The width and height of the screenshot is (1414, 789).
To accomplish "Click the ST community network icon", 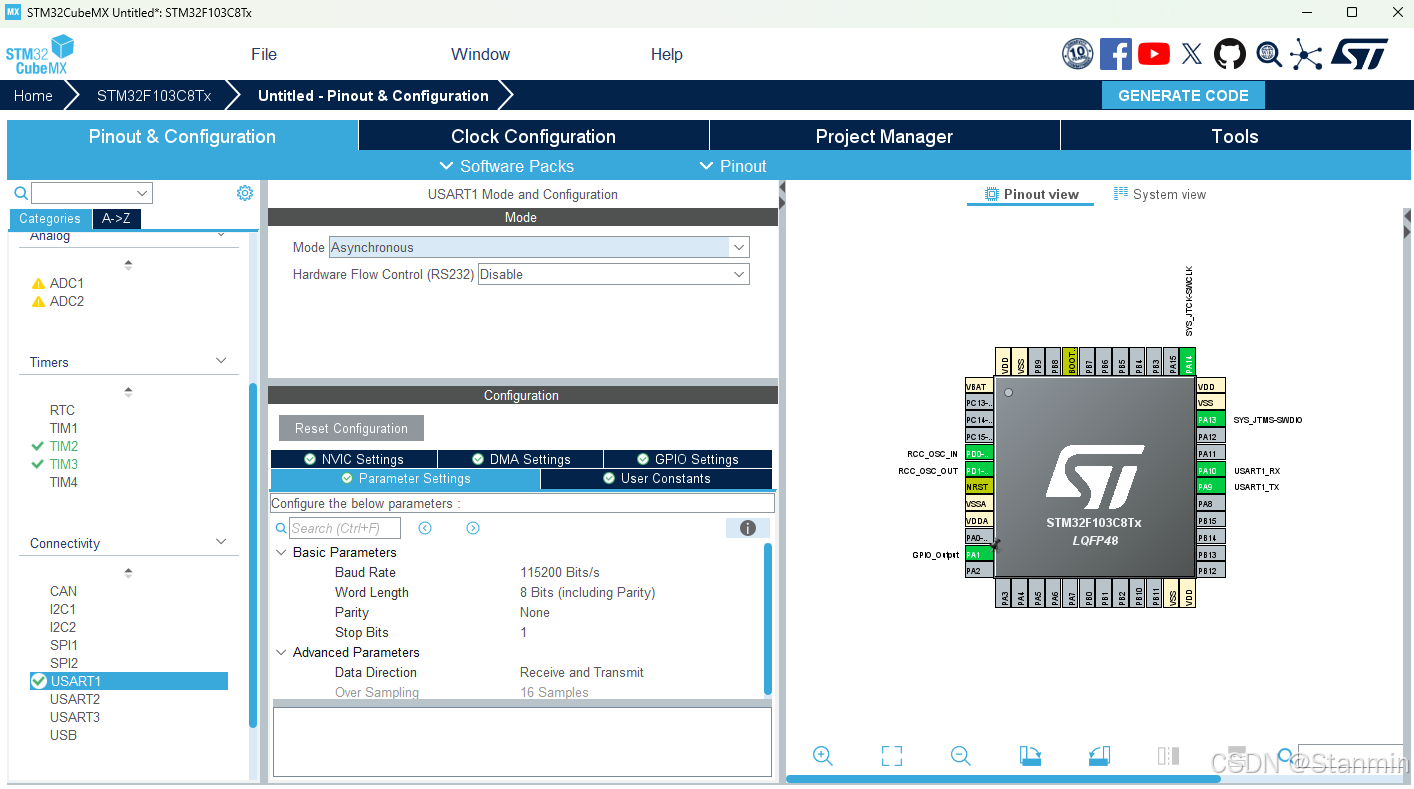I will (1306, 54).
